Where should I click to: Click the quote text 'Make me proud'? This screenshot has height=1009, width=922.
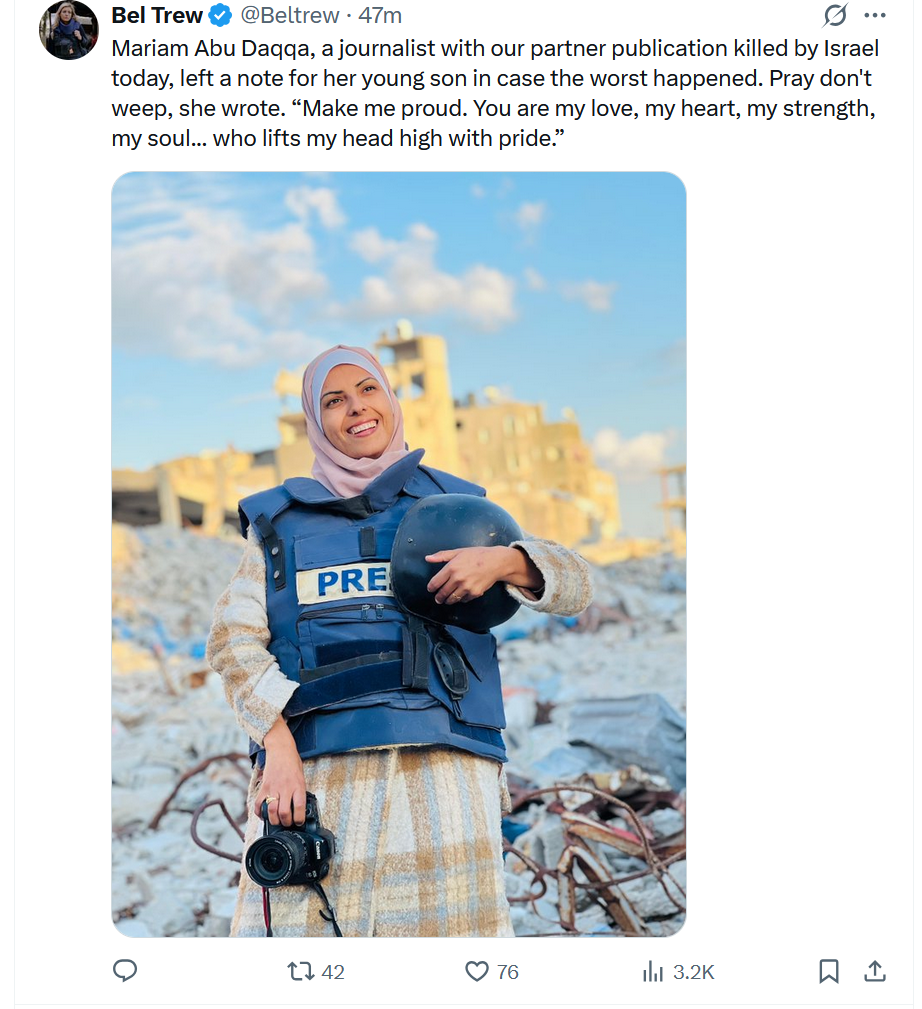click(x=384, y=108)
